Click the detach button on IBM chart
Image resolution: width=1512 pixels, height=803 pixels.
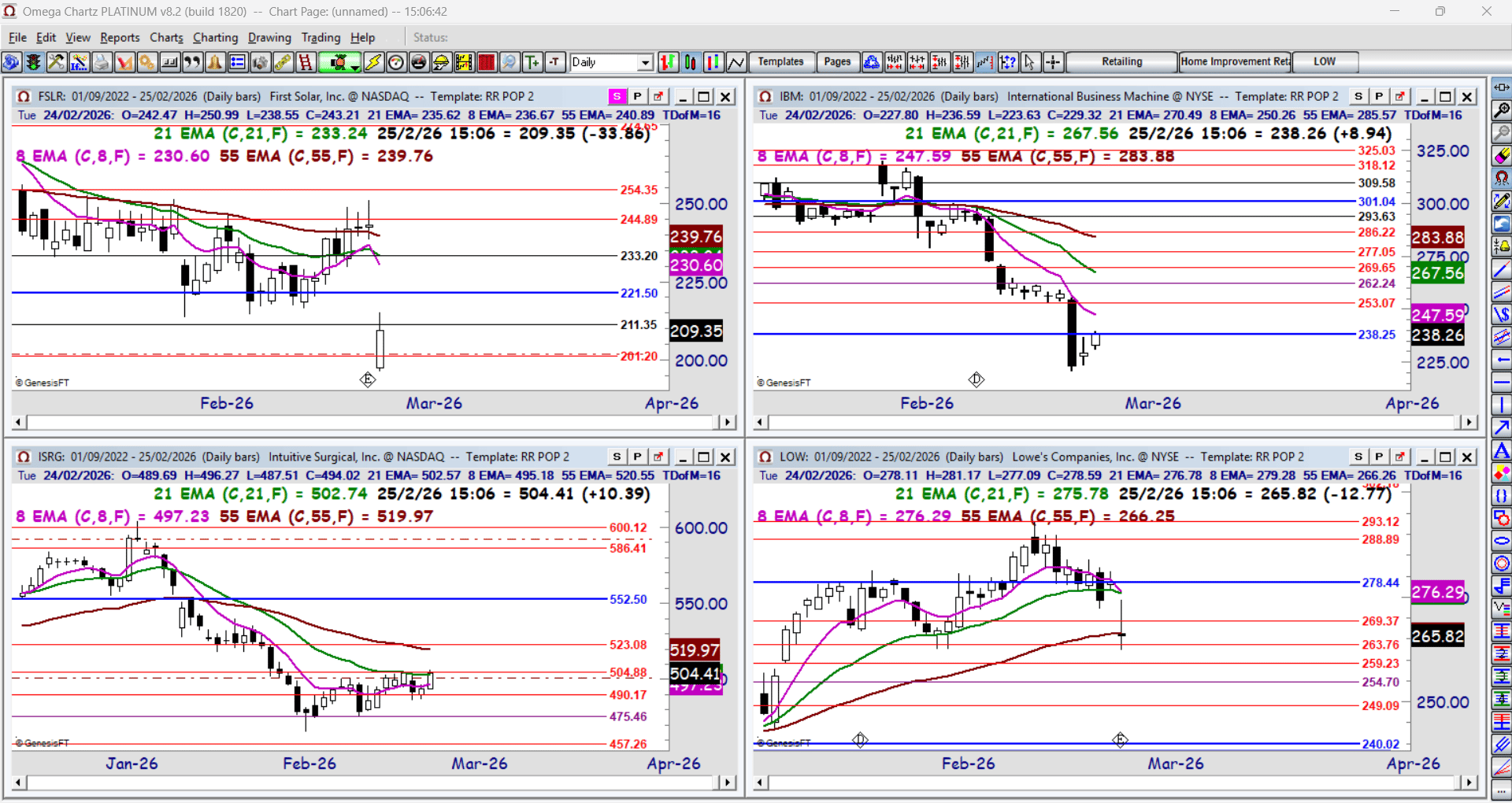(1399, 97)
